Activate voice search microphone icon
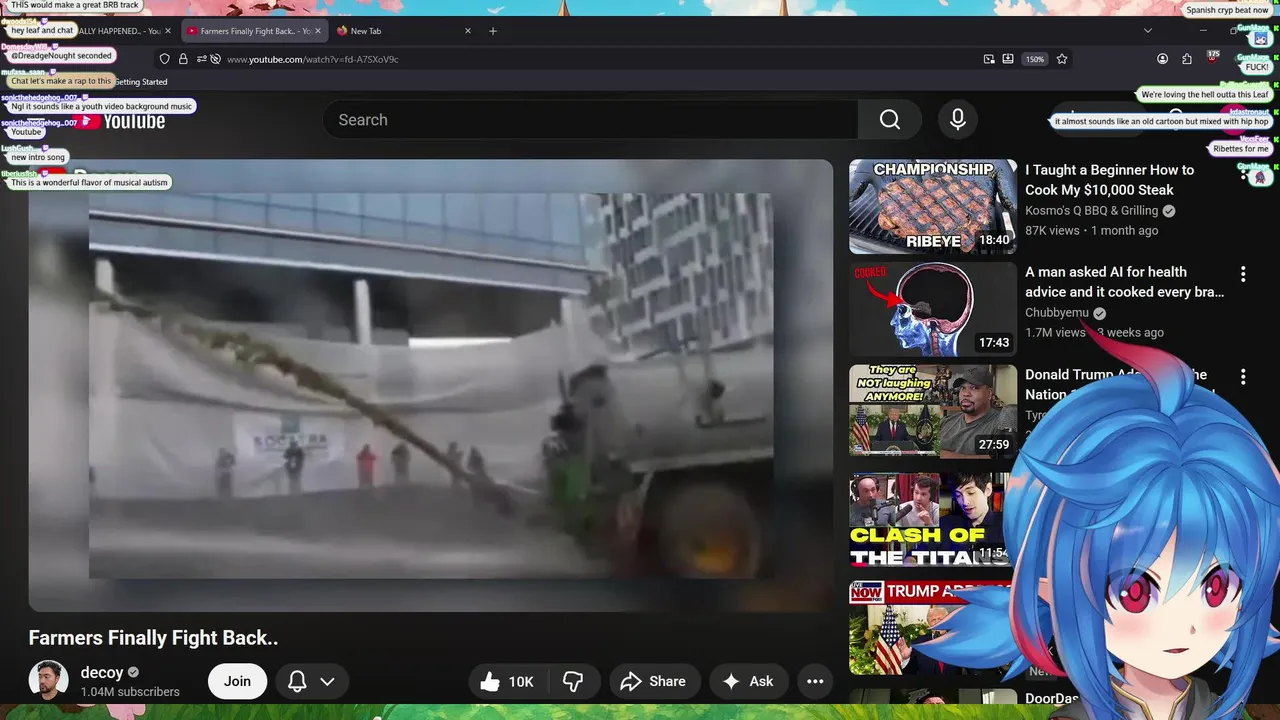The image size is (1280, 720). (x=957, y=120)
